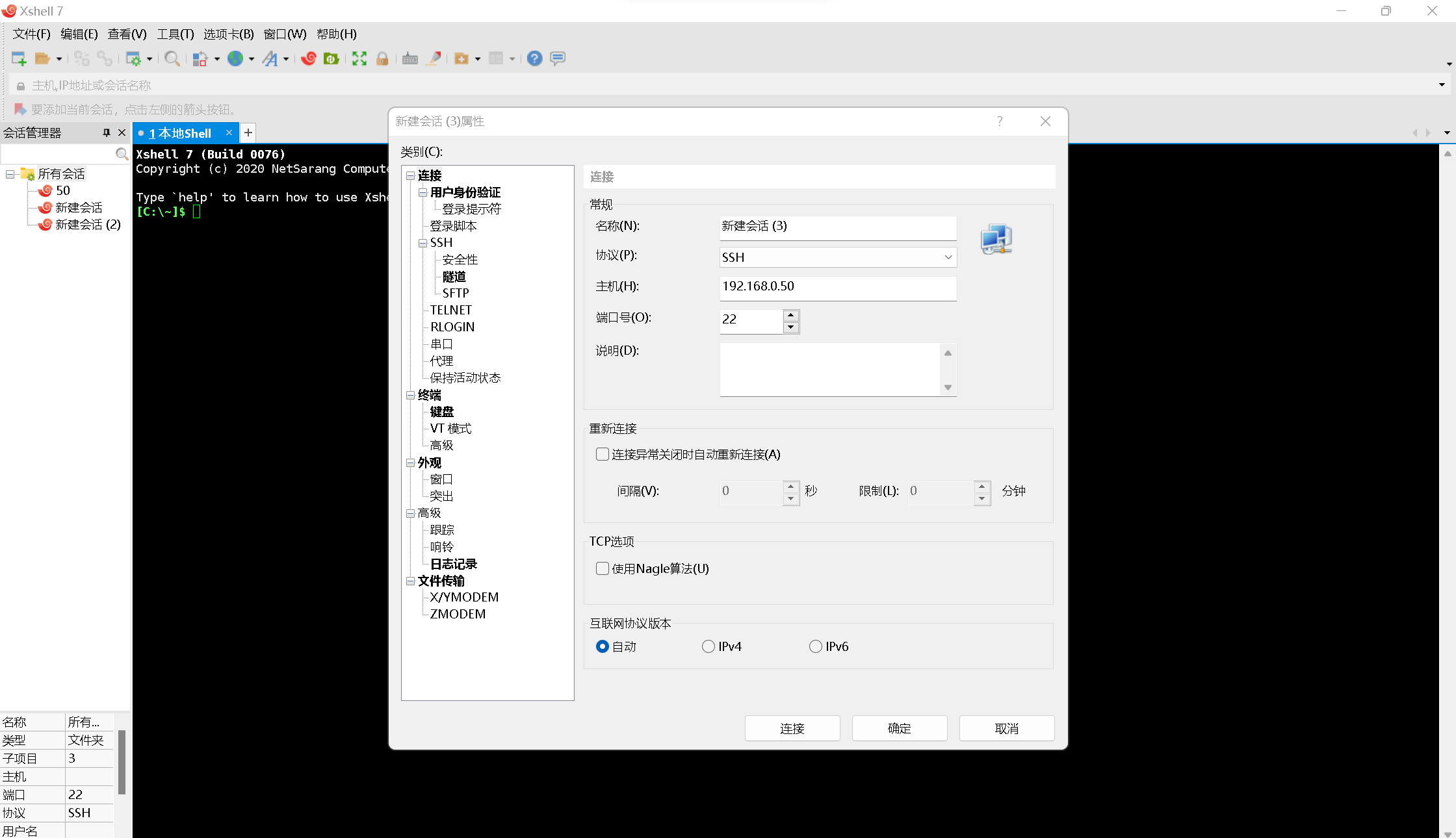Open help via blue question mark icon
The height and width of the screenshot is (838, 1456).
point(534,58)
